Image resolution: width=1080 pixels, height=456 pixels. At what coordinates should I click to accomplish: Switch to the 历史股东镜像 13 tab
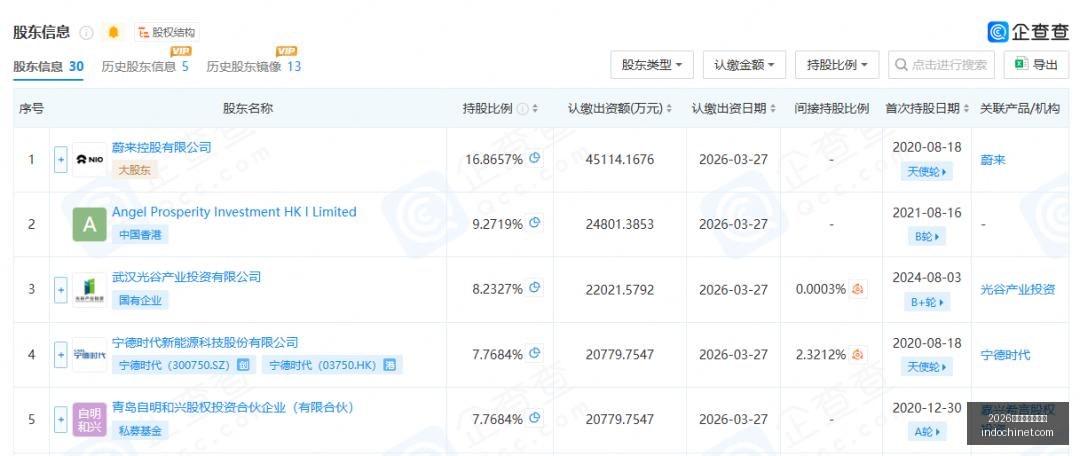pyautogui.click(x=253, y=67)
